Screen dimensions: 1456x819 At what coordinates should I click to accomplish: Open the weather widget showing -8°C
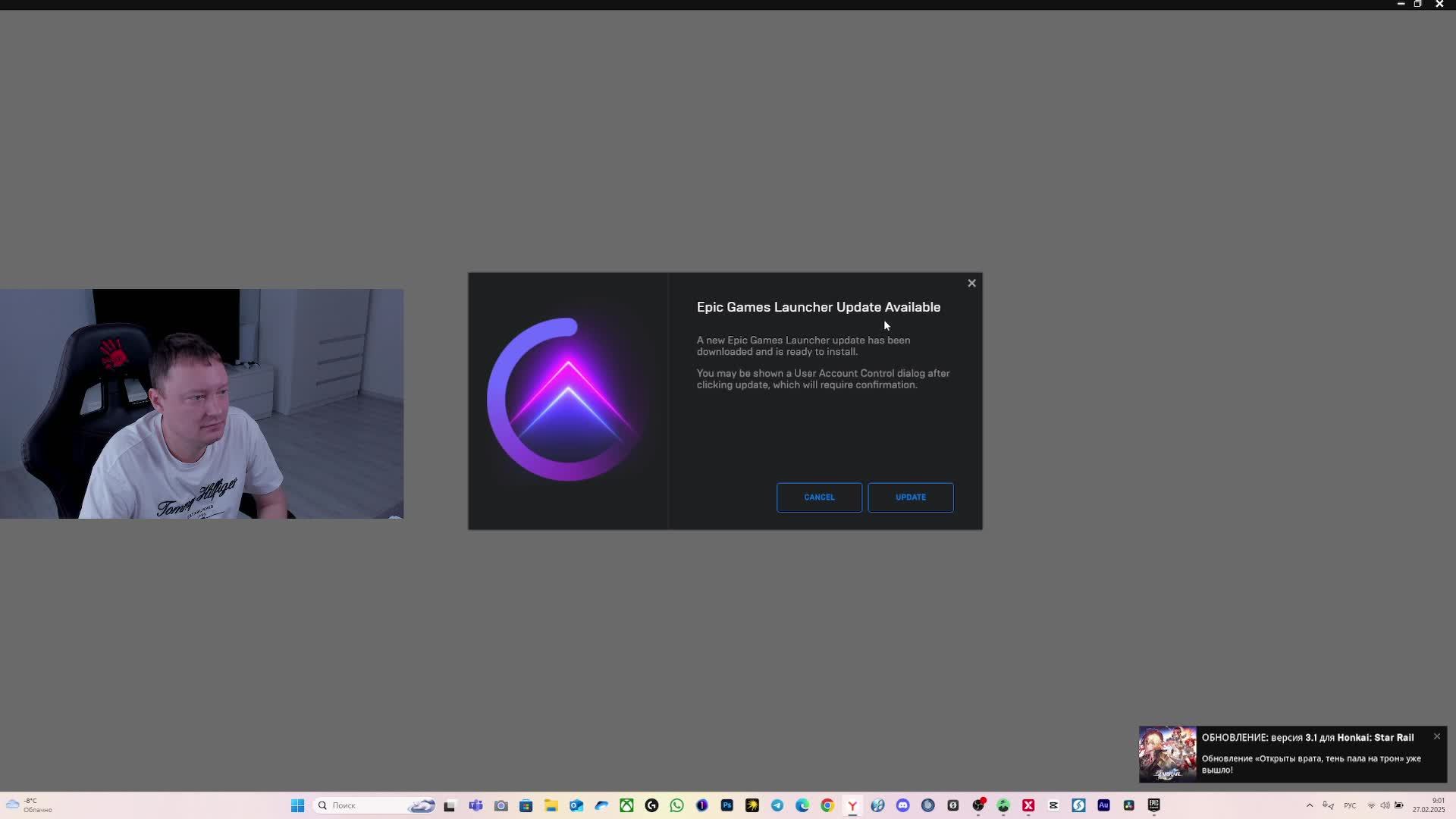pyautogui.click(x=30, y=805)
